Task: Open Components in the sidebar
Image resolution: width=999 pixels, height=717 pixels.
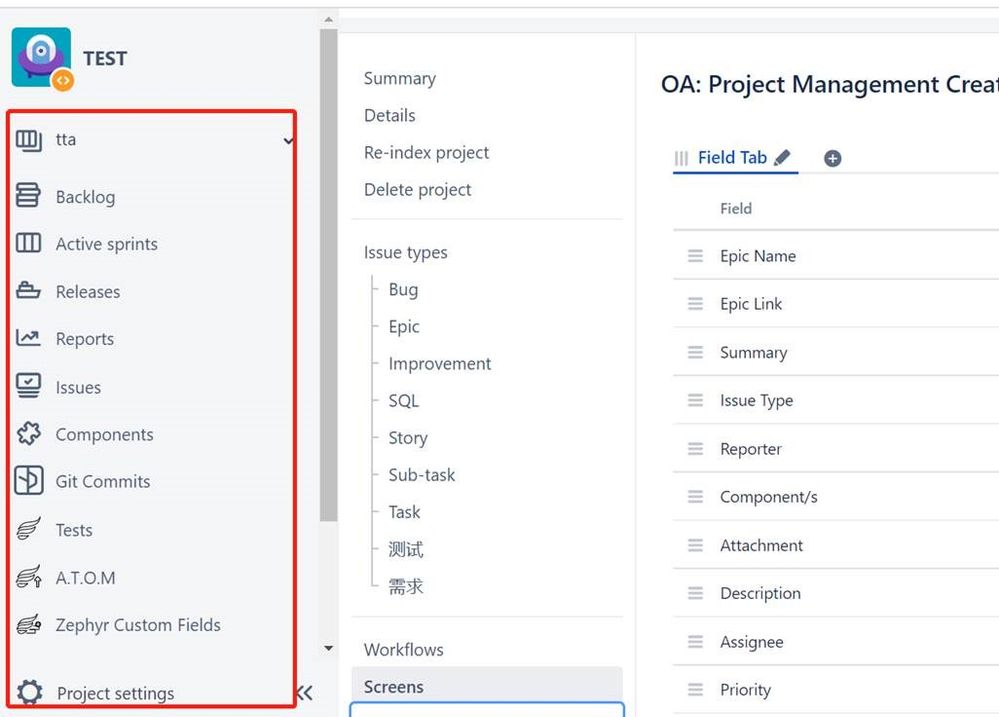Action: (x=104, y=435)
